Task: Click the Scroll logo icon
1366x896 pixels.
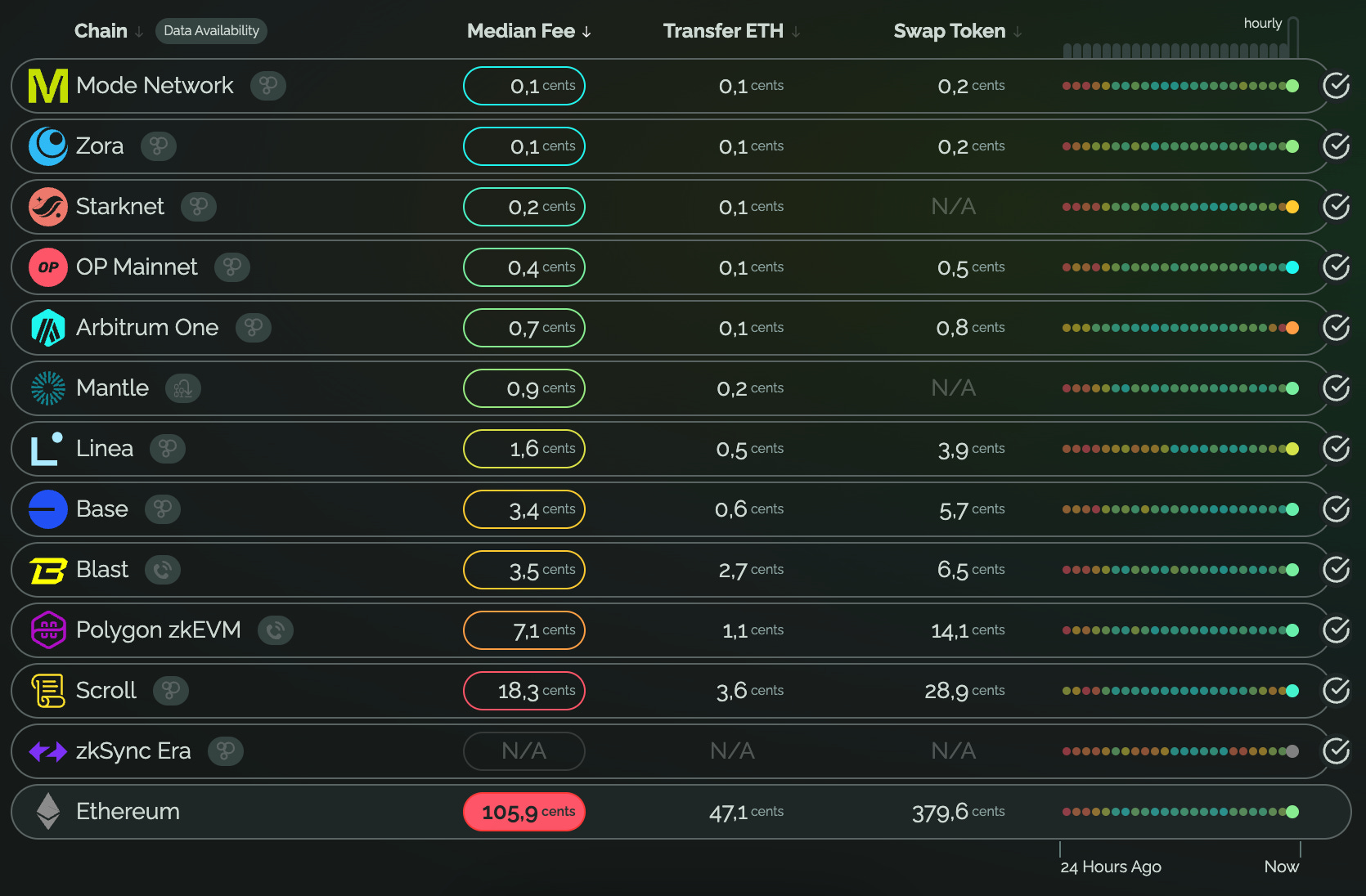Action: 48,691
